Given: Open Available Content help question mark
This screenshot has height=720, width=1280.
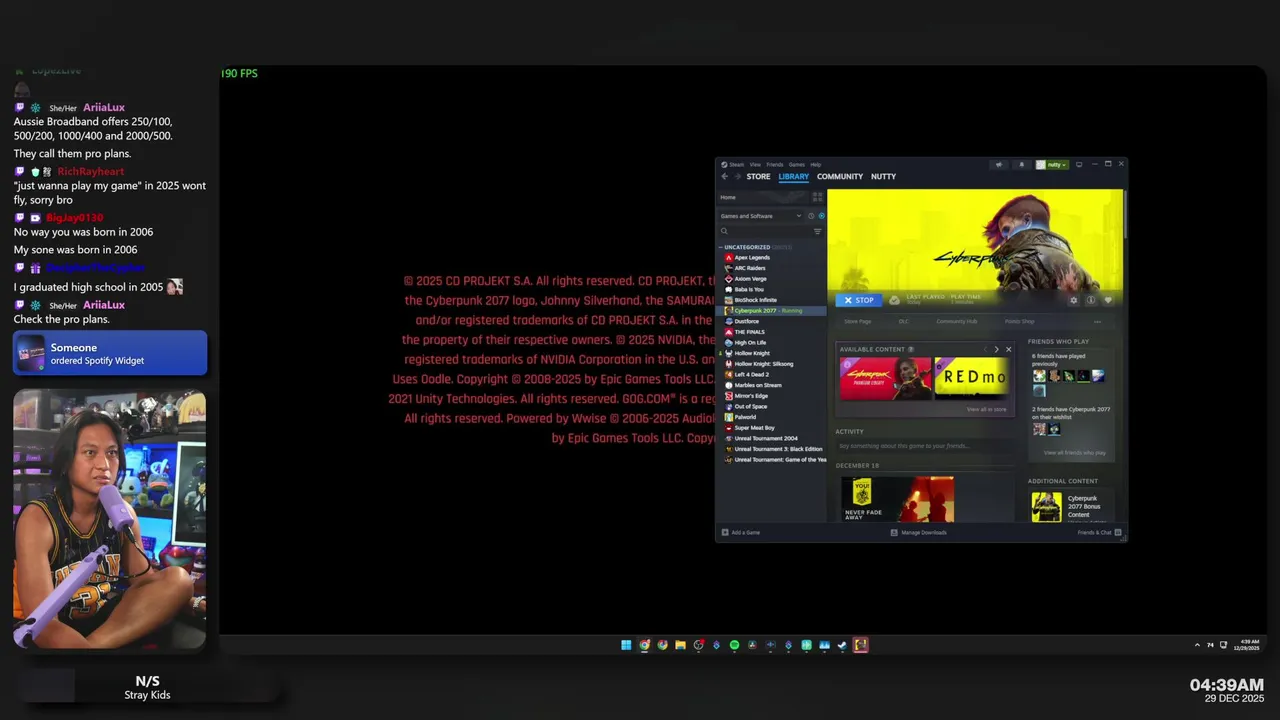Looking at the screenshot, I should [910, 349].
